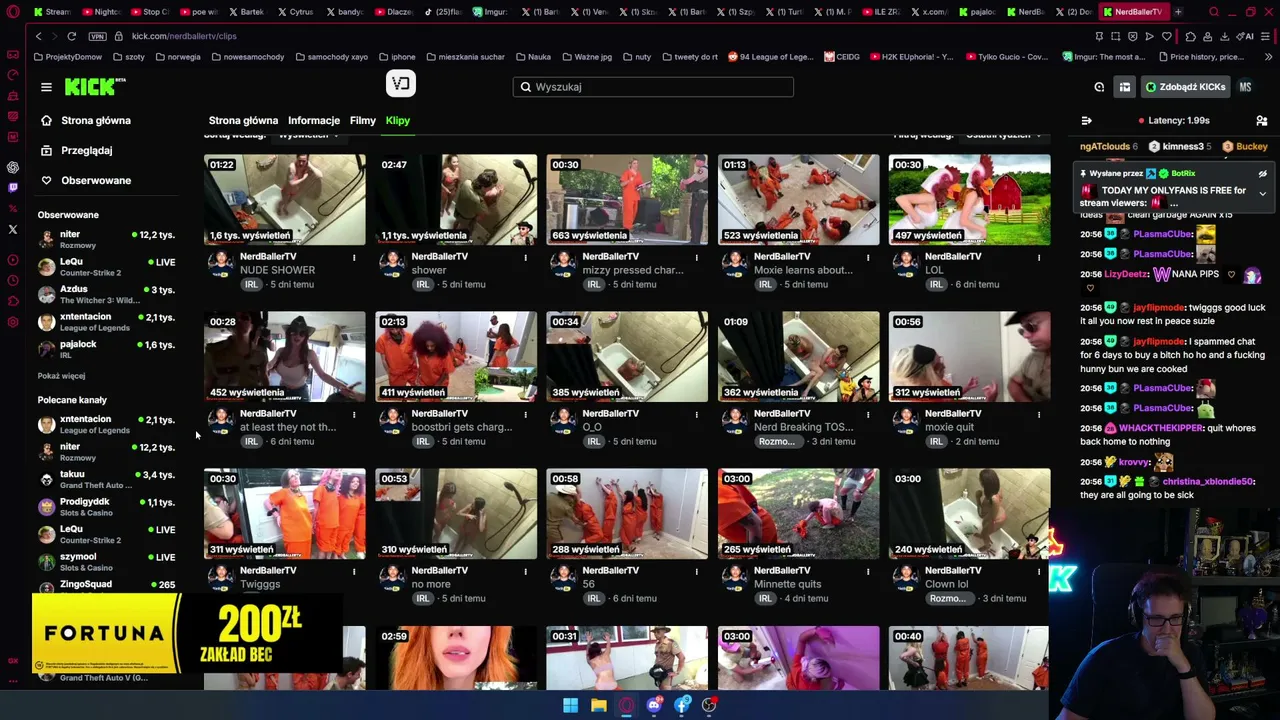Open the sort-by 'wyświetleń' dropdown
1280x720 pixels.
coord(308,135)
